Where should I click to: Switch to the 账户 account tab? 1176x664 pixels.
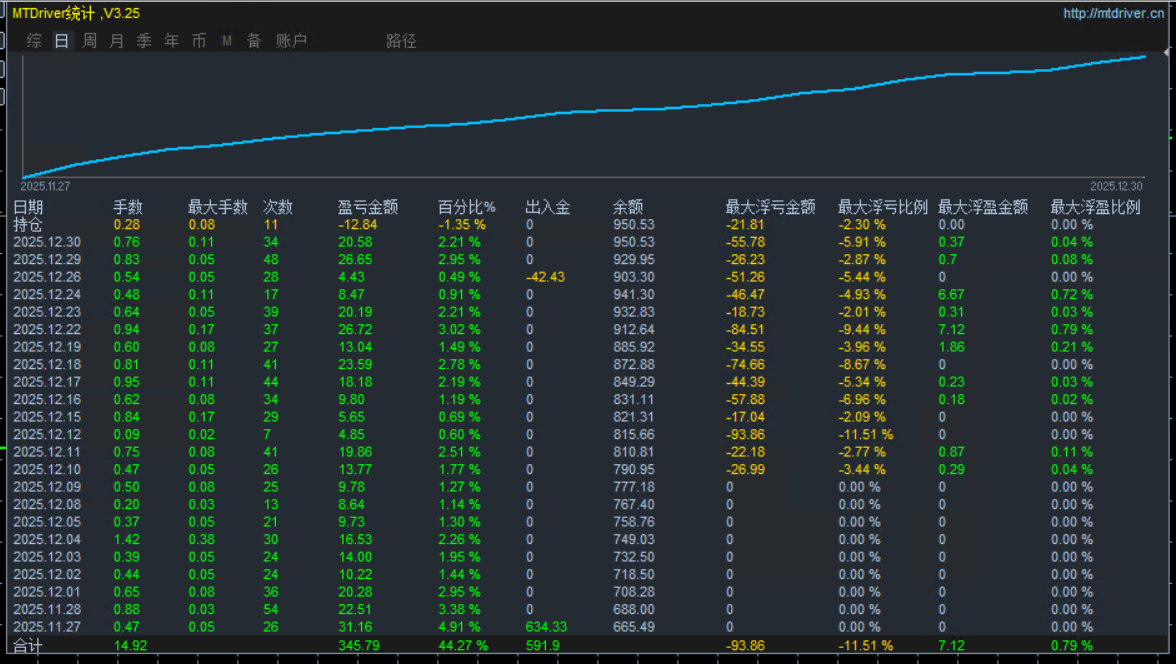coord(291,41)
